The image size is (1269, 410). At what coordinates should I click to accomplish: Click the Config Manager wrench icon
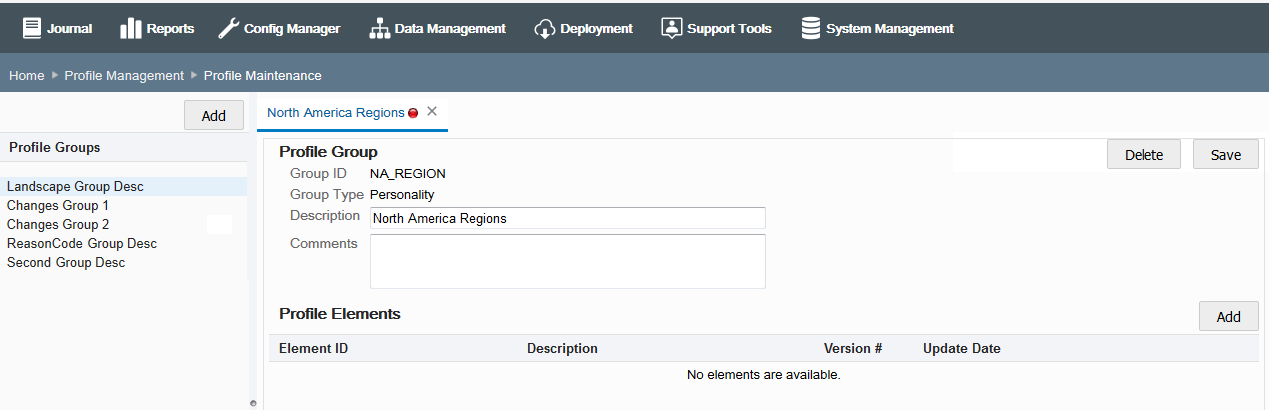click(228, 28)
